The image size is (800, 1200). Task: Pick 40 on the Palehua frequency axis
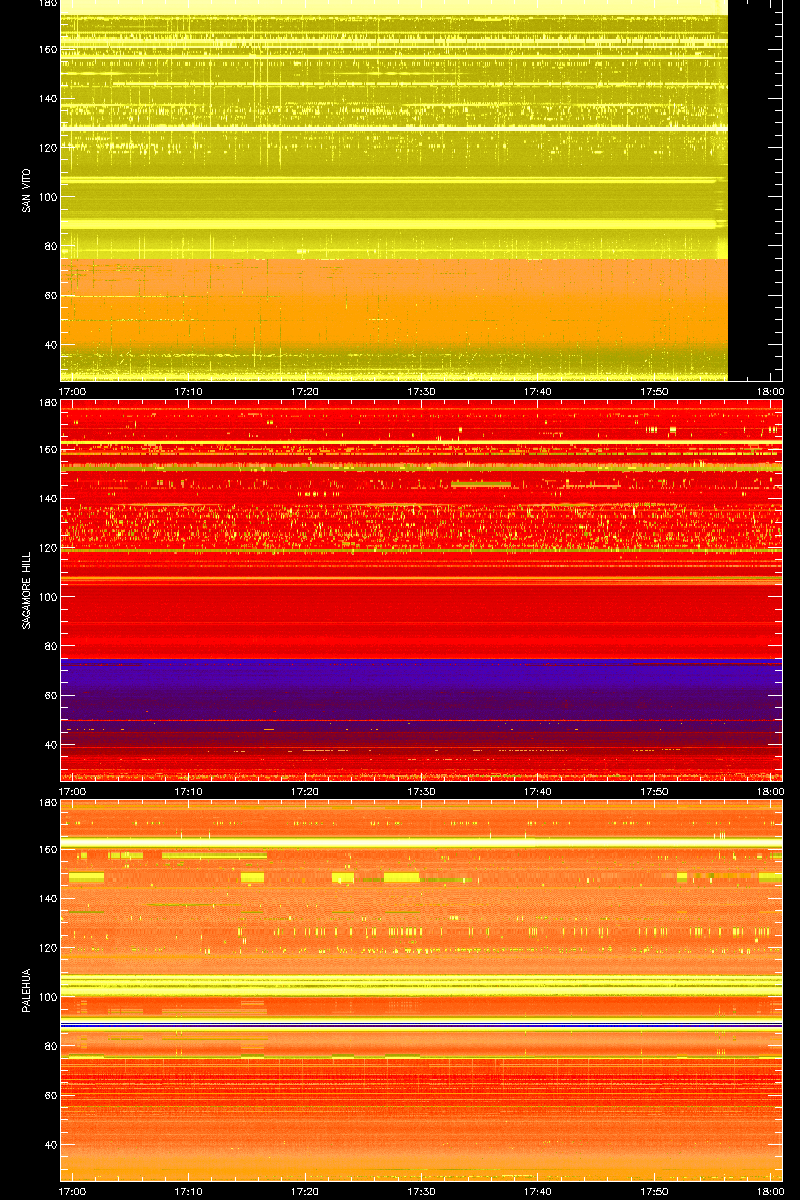49,1144
